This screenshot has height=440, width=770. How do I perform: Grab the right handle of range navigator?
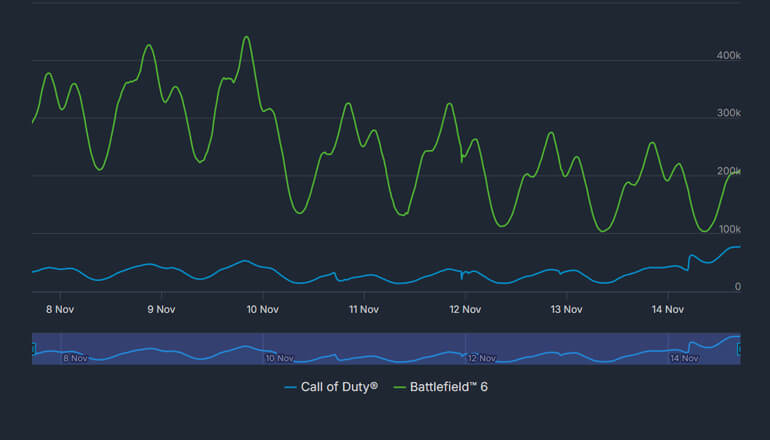(740, 349)
